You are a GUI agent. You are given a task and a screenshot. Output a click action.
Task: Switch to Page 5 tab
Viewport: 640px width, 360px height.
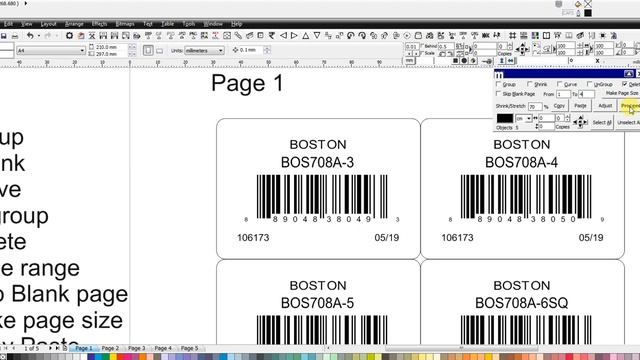tap(189, 348)
